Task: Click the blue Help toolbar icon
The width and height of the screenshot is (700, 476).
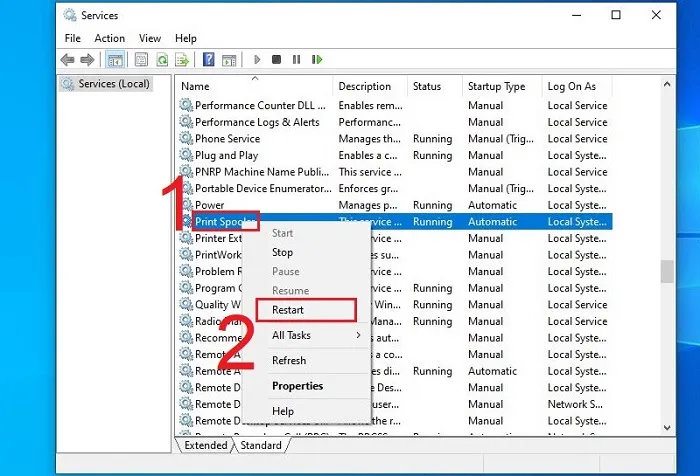Action: pyautogui.click(x=208, y=60)
